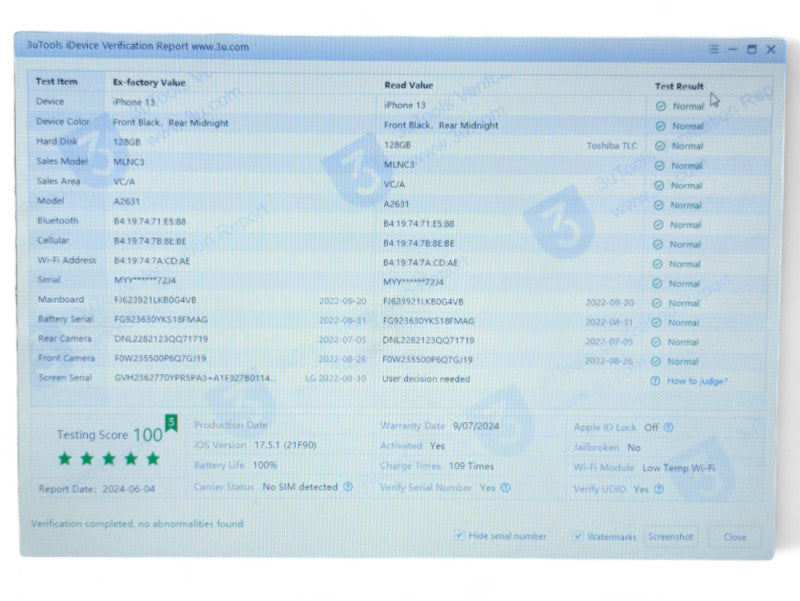800x601 pixels.
Task: Select ex-factory battery serial FG923630YKS18FMAG
Action: click(161, 319)
